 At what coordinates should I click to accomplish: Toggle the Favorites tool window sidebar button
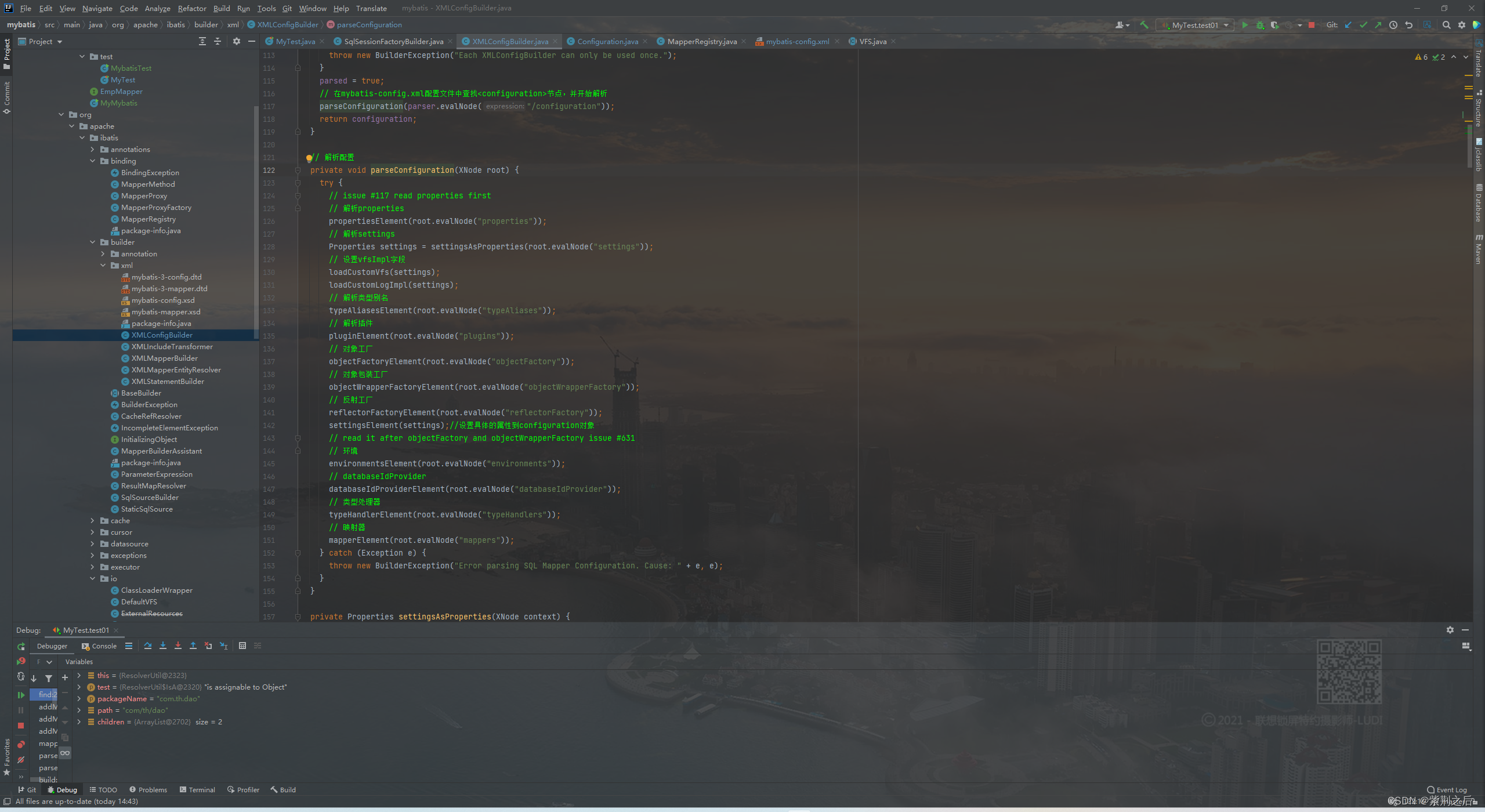pyautogui.click(x=7, y=756)
